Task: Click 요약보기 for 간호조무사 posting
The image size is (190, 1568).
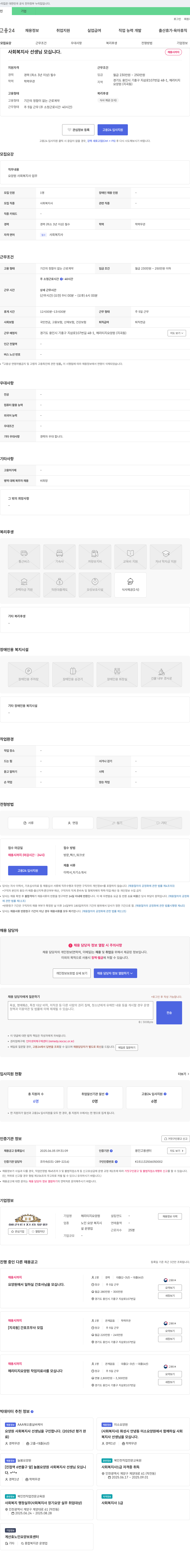Action: coord(170,1331)
